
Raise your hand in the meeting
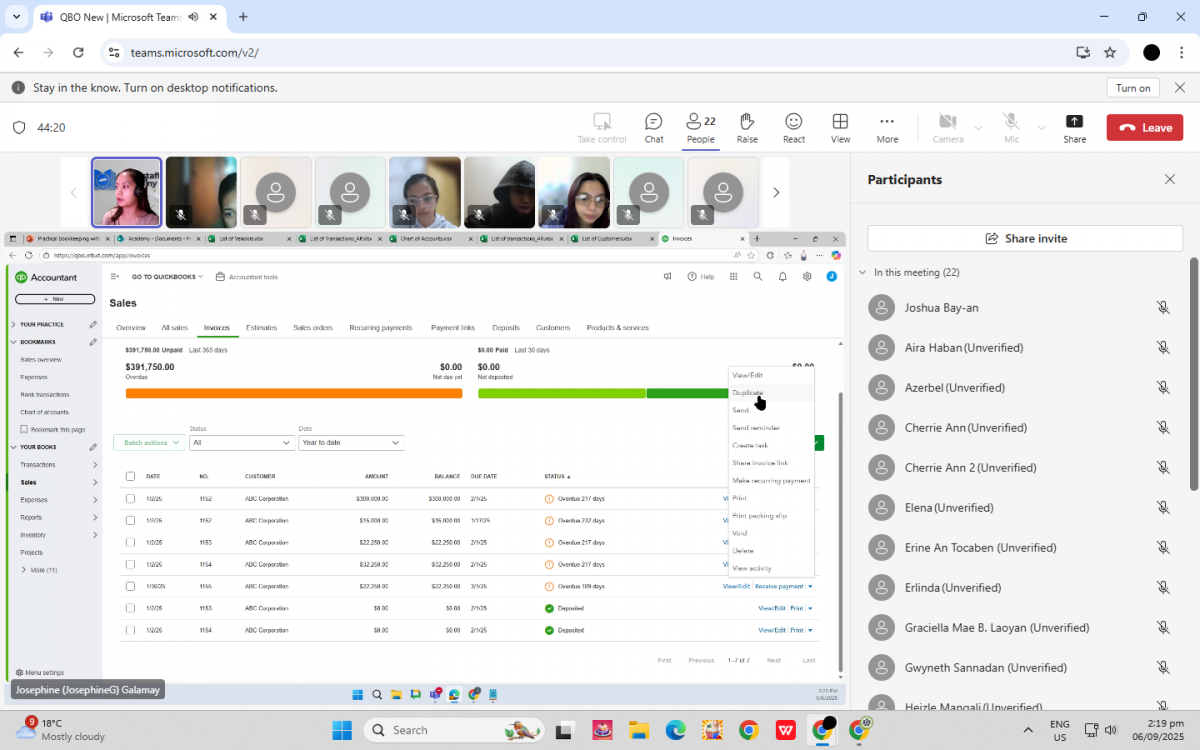pos(747,128)
